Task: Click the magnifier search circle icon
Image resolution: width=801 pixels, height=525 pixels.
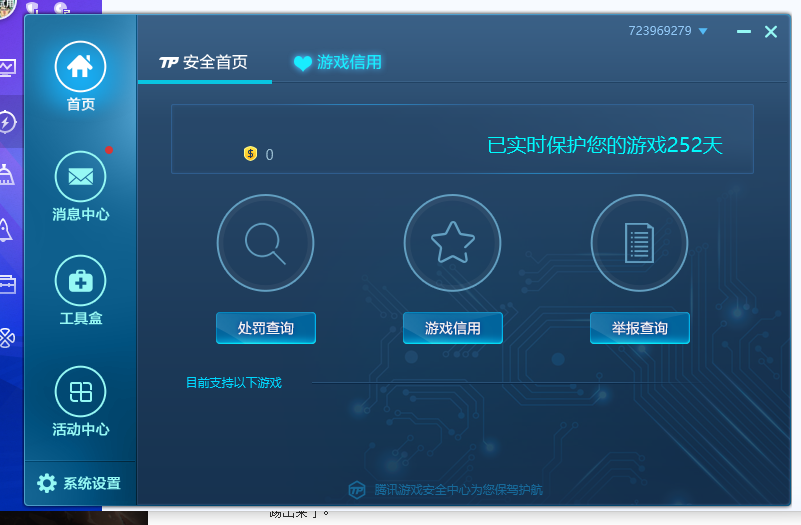Action: pyautogui.click(x=265, y=243)
